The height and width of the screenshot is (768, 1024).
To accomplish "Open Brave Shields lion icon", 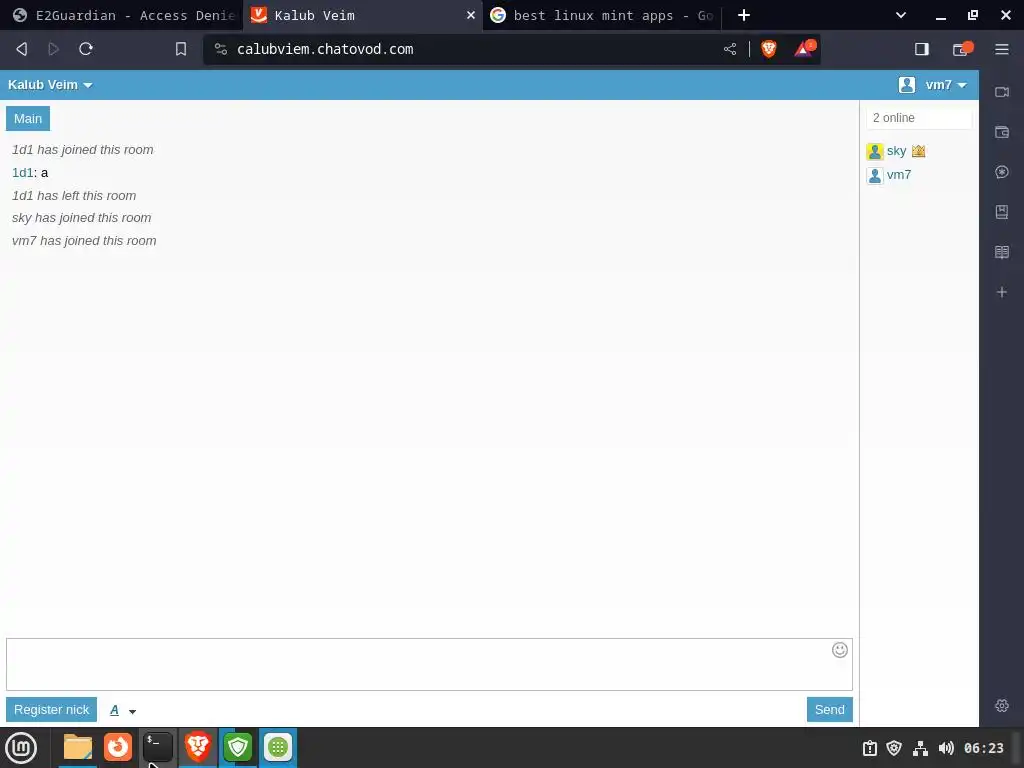I will [x=769, y=49].
